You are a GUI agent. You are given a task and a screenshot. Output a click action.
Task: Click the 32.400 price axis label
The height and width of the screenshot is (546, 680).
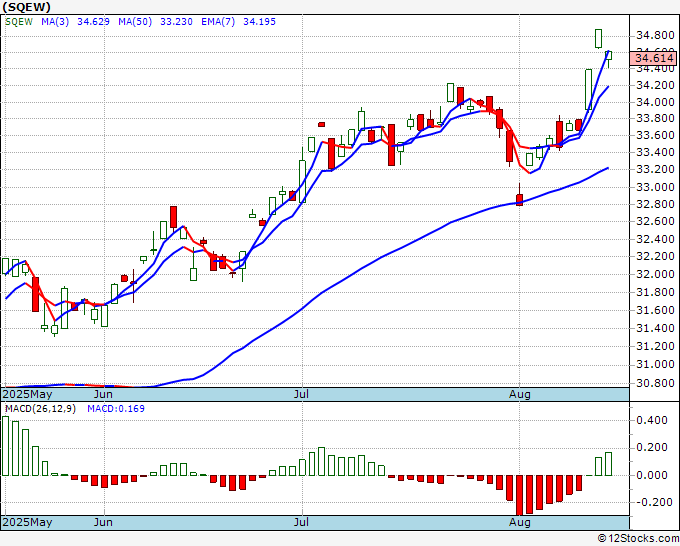click(x=655, y=239)
